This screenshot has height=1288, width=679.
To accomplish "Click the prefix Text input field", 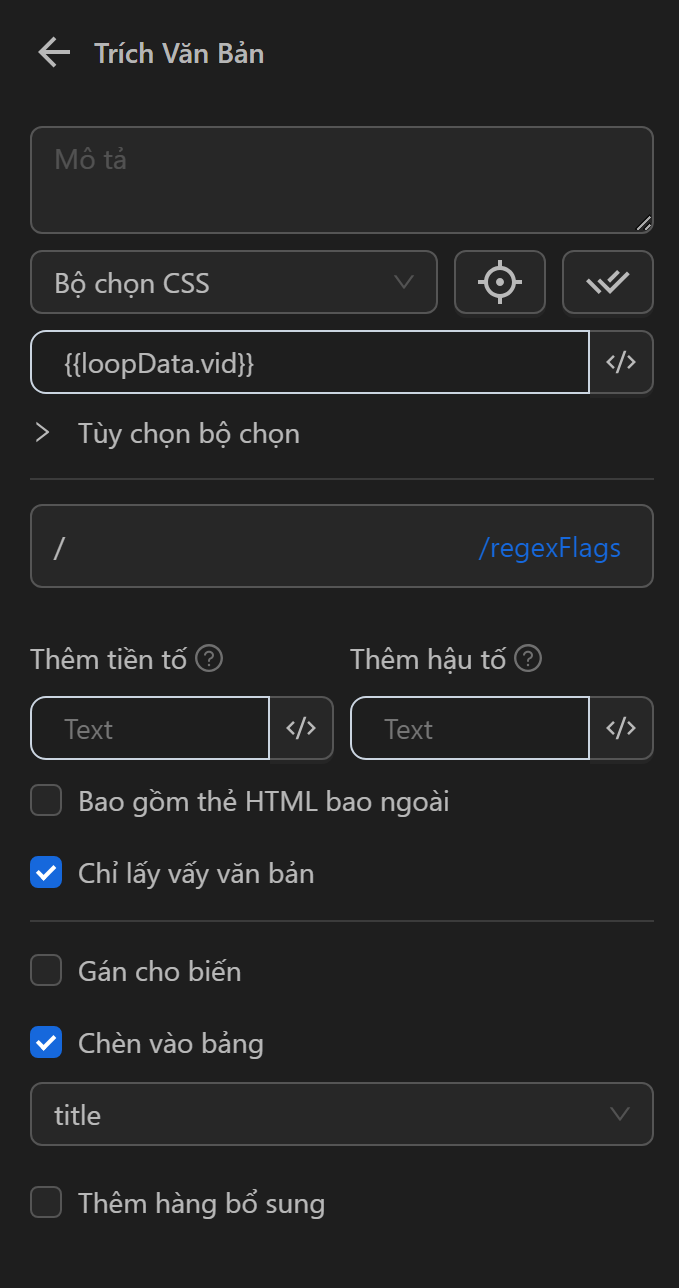I will [x=150, y=728].
